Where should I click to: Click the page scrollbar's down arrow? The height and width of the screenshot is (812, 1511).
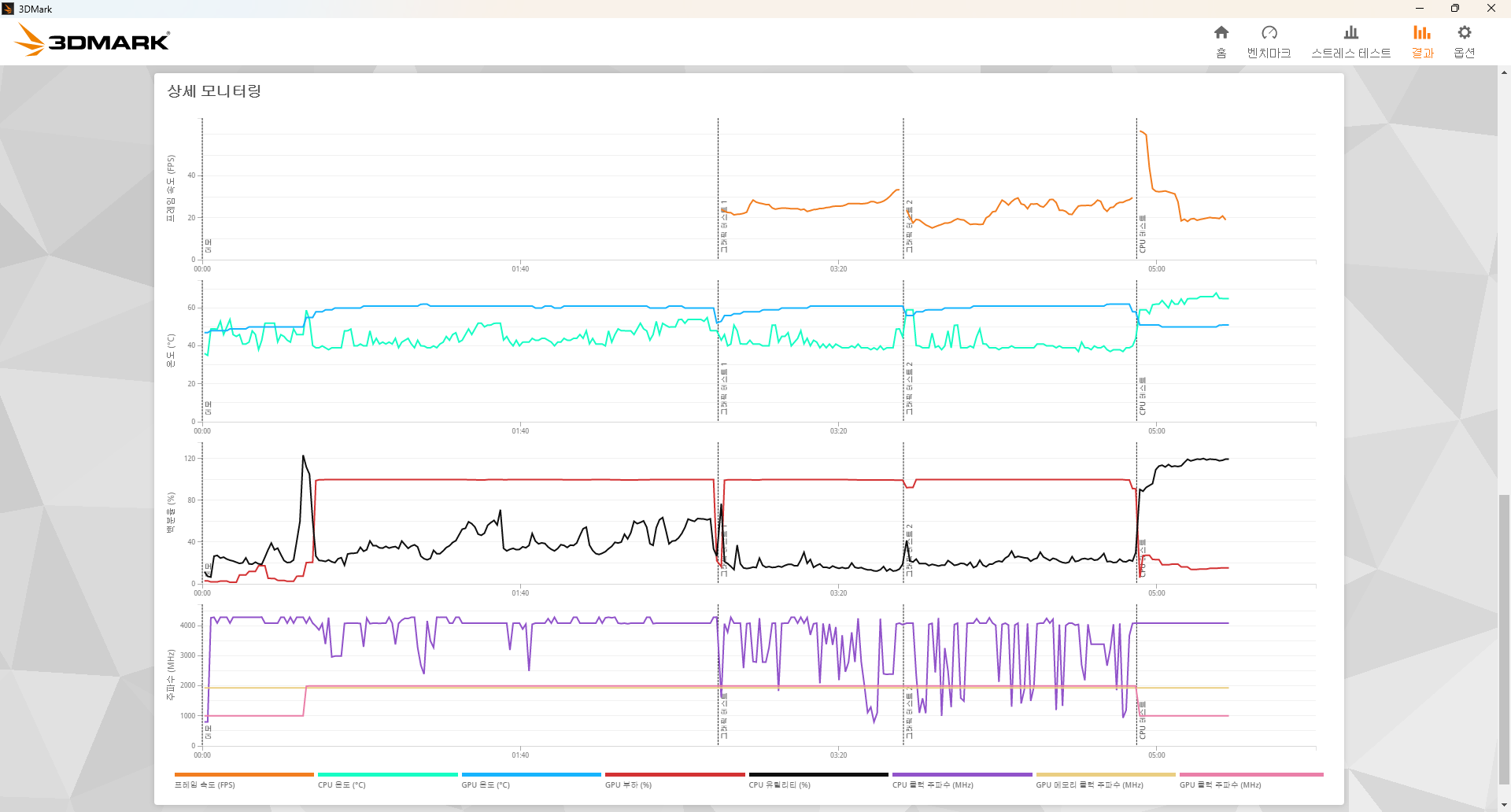(1504, 806)
